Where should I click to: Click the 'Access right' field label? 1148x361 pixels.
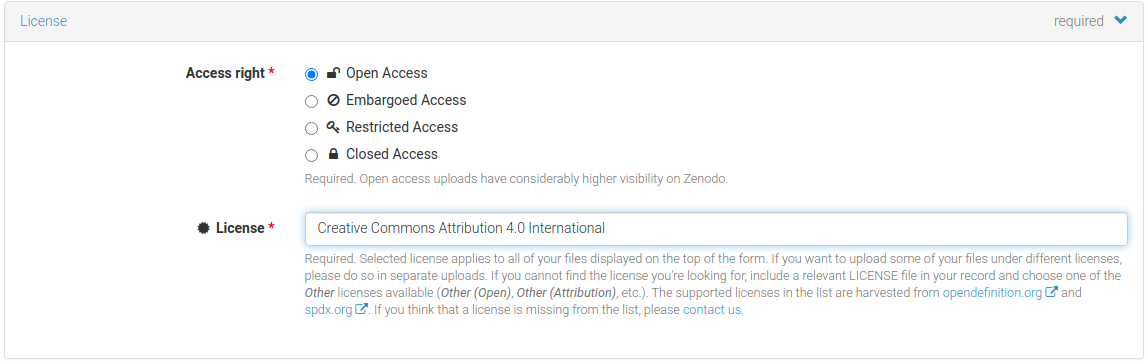click(226, 73)
